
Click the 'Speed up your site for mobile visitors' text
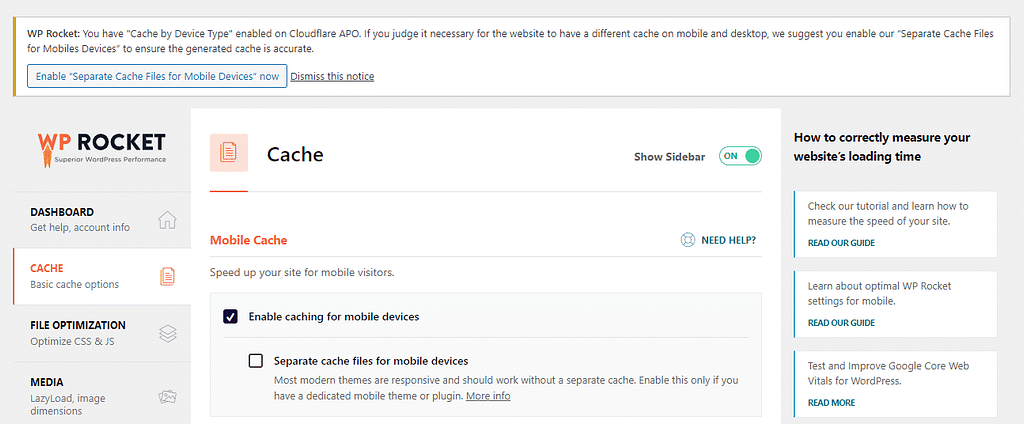click(302, 273)
